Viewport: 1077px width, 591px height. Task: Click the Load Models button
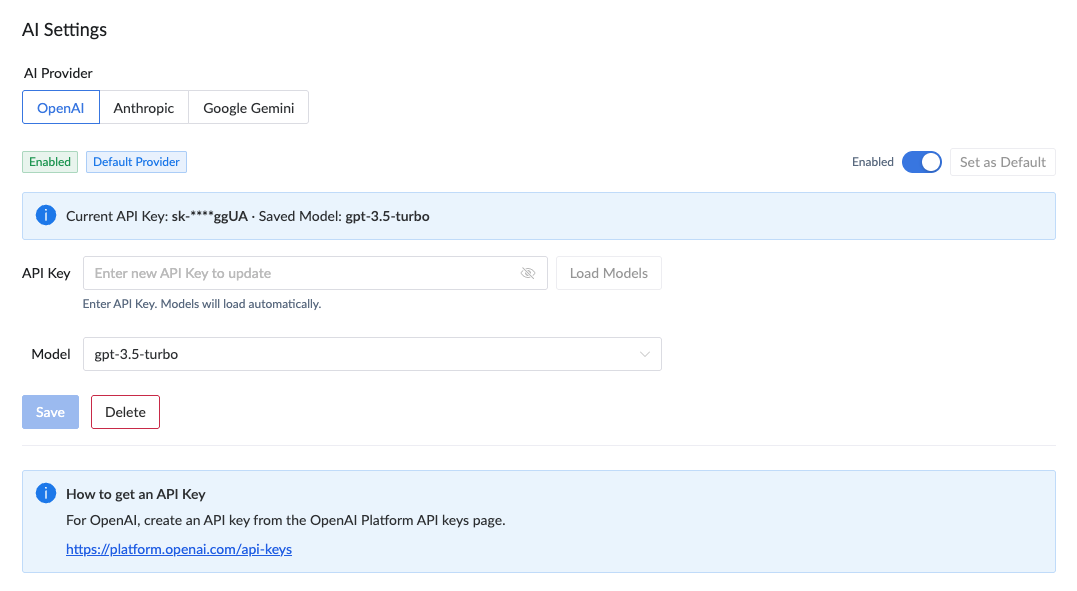pos(608,273)
